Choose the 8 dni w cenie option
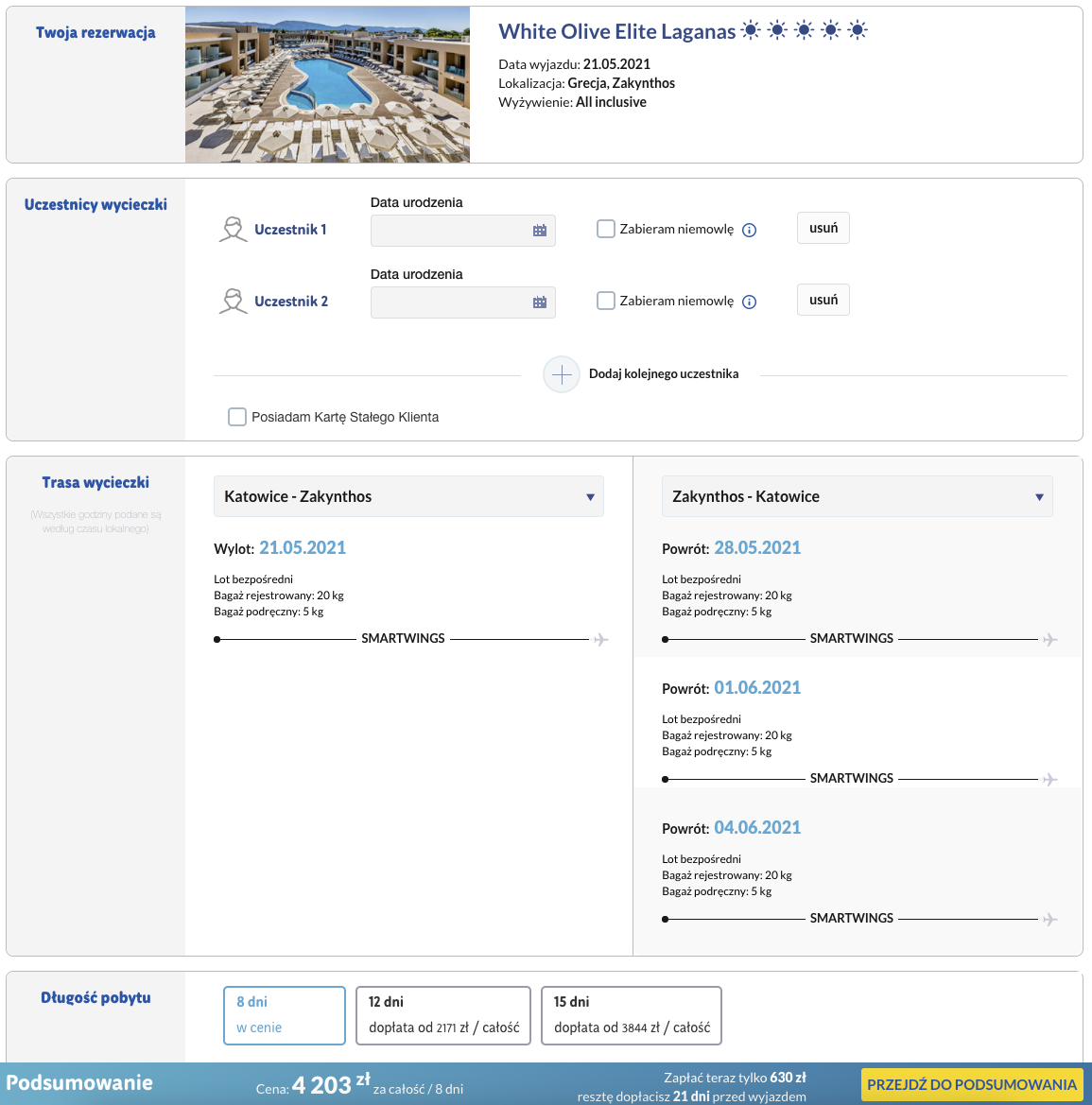The image size is (1092, 1105). click(285, 1015)
